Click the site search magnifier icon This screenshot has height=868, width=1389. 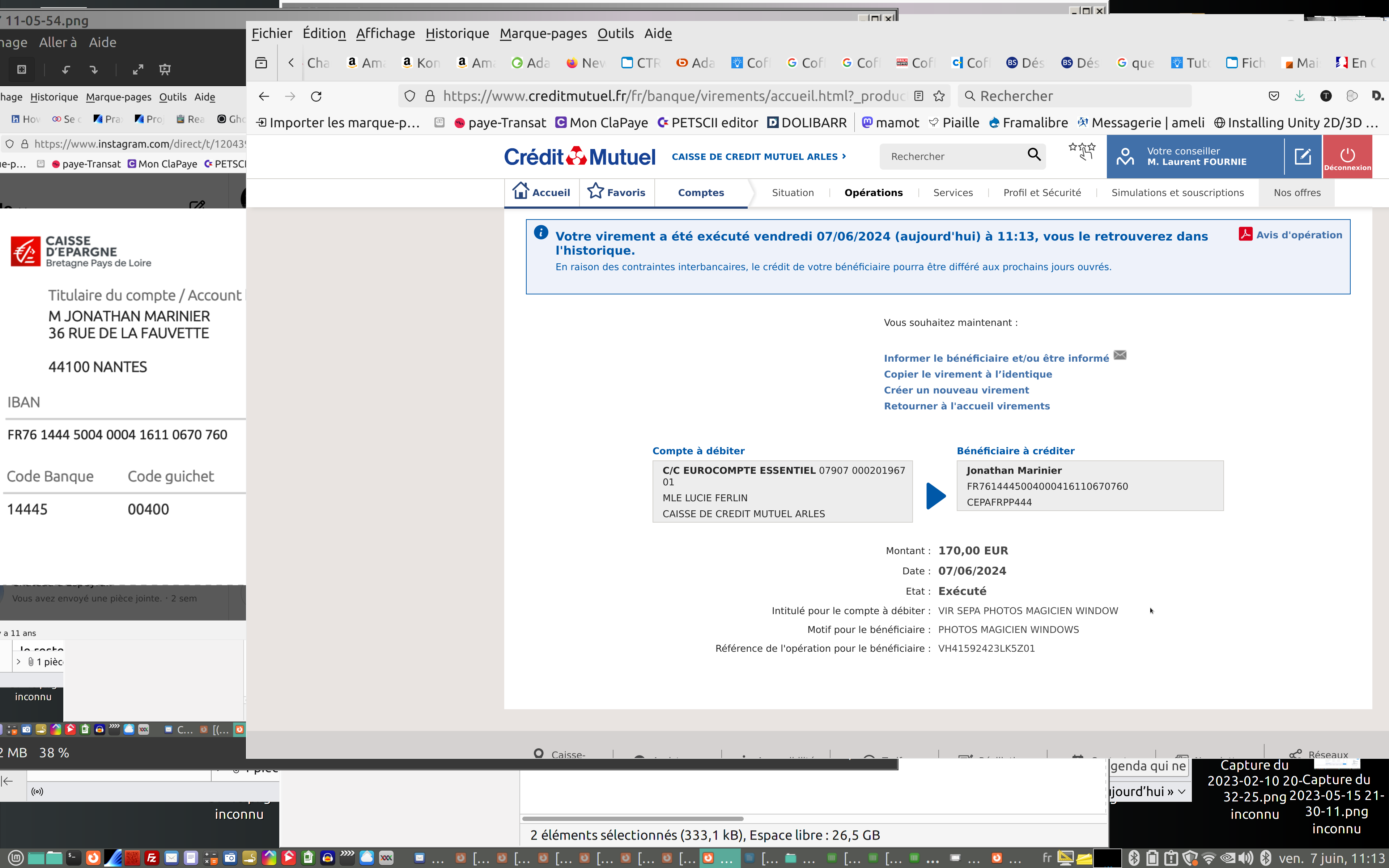pyautogui.click(x=1034, y=155)
